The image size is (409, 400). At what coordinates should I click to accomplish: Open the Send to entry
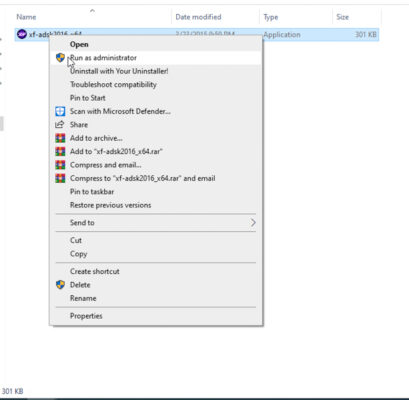tap(156, 222)
